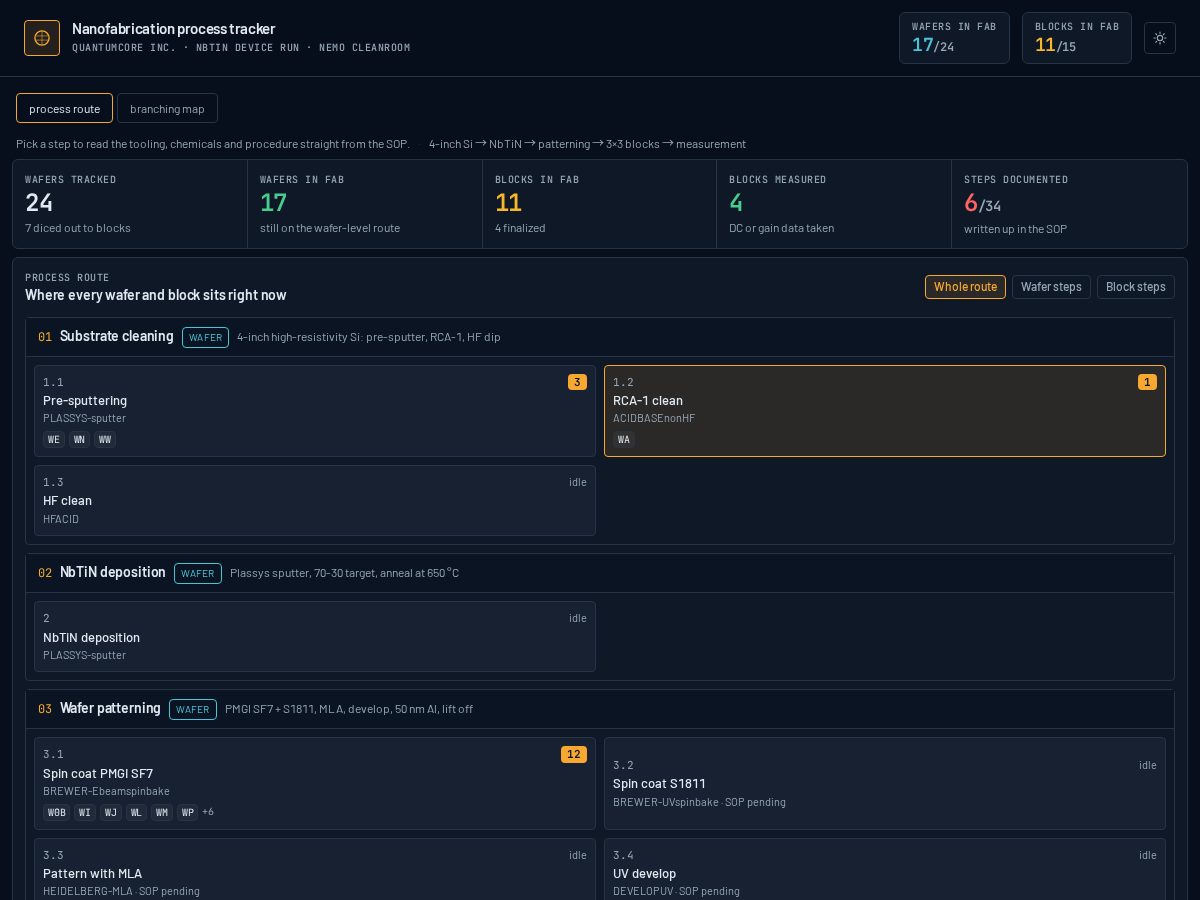Click wafer chip WP
The width and height of the screenshot is (1200, 900).
187,812
